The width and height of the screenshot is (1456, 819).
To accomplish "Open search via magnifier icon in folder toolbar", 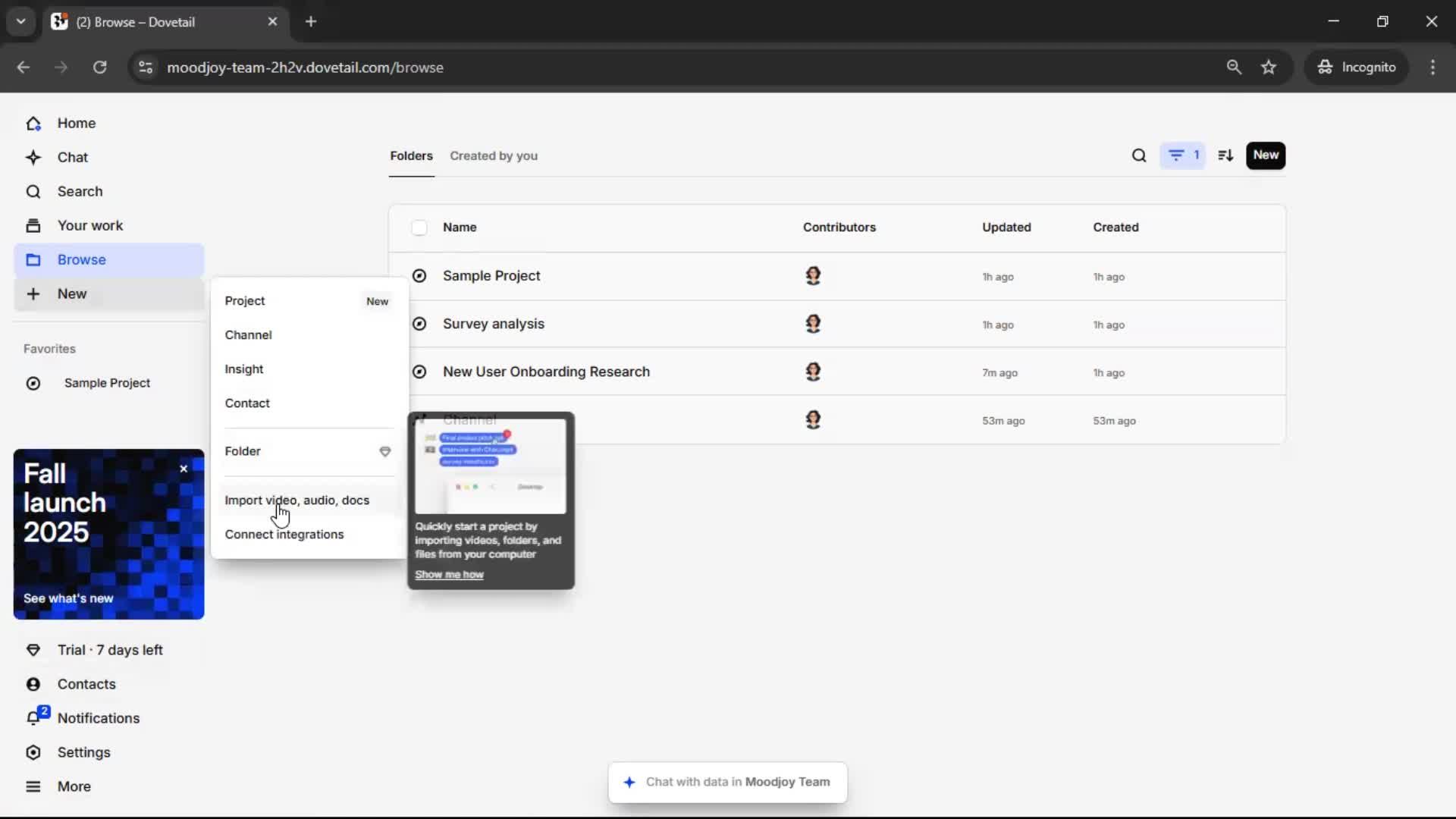I will (x=1138, y=155).
